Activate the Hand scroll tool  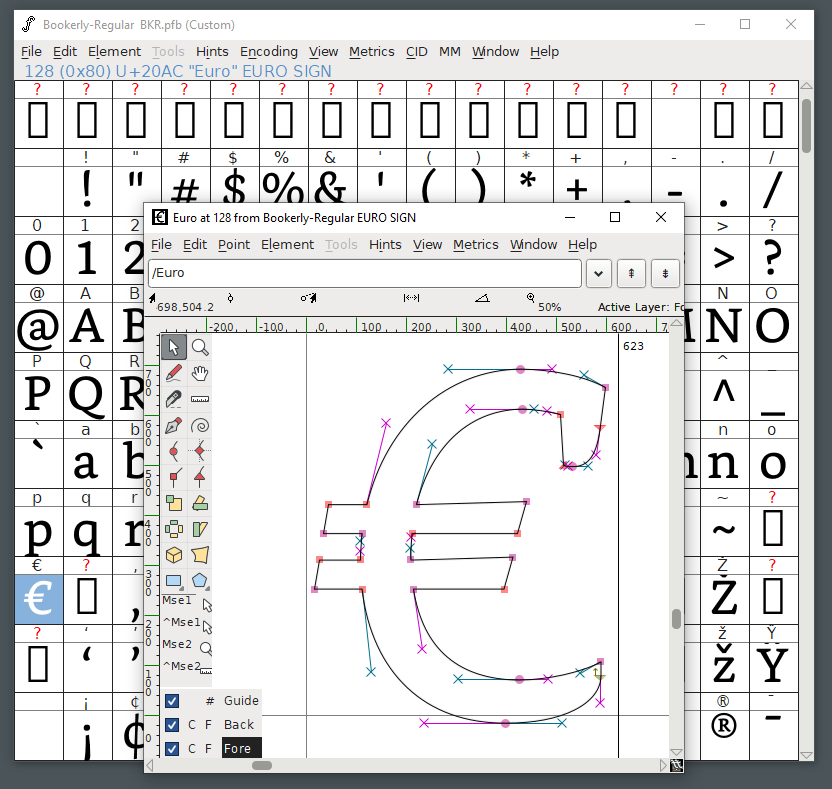point(200,373)
